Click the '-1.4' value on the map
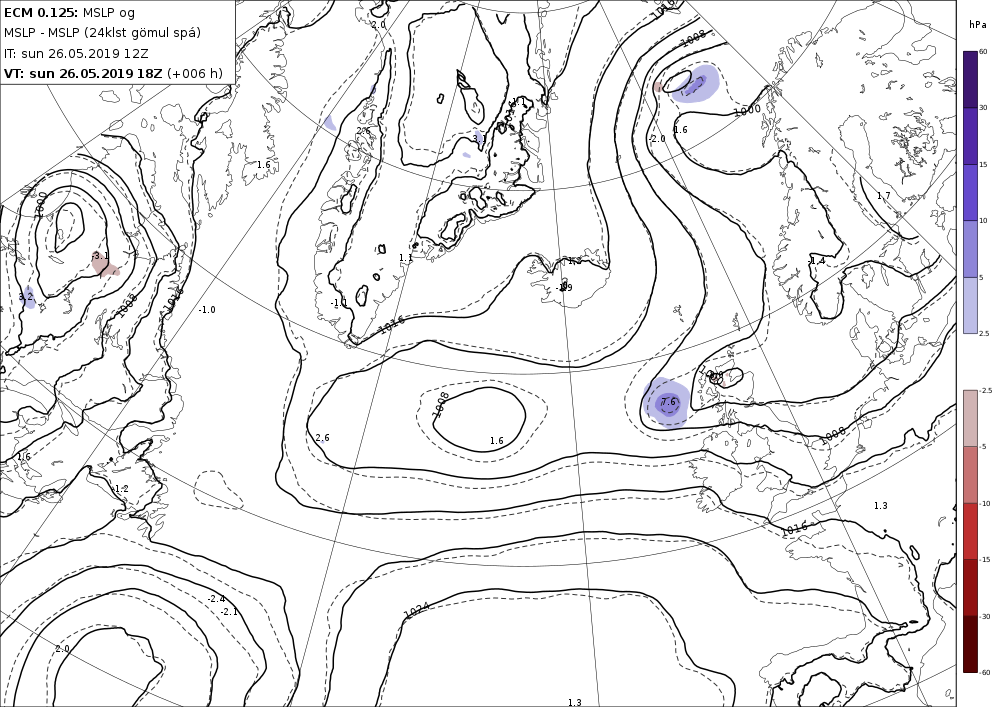This screenshot has height=707, width=1000. (x=816, y=261)
